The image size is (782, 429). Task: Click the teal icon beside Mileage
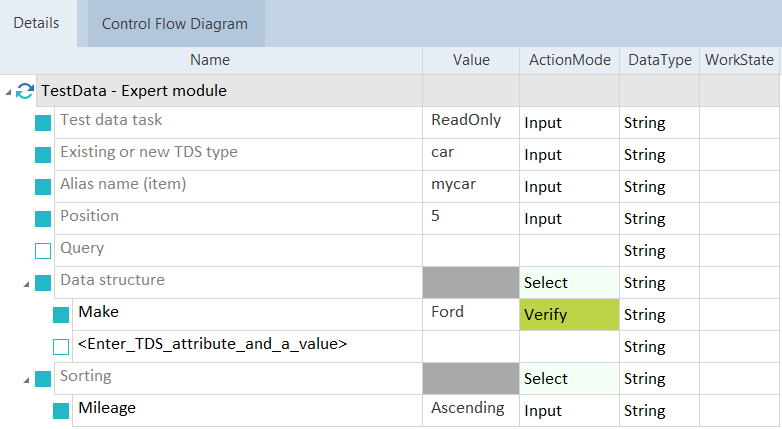coord(61,410)
